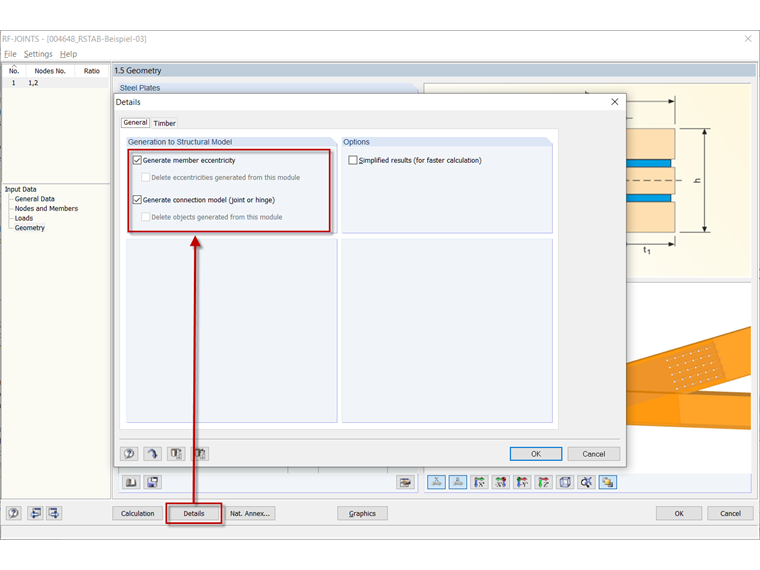
Task: Toggle the yellow render model icon
Action: tap(608, 482)
